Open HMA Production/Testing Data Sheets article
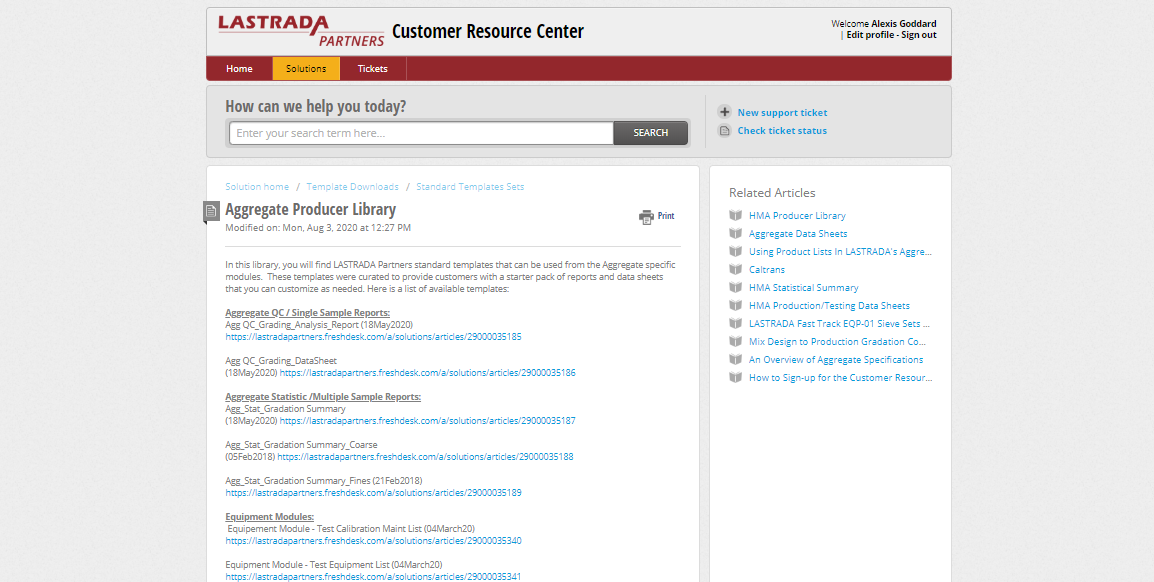 click(829, 305)
